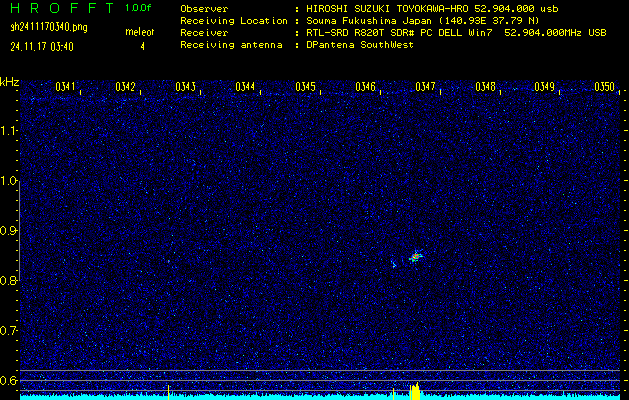Click the 24.11.17 03:40 date stamp
The width and height of the screenshot is (629, 400).
tap(45, 46)
